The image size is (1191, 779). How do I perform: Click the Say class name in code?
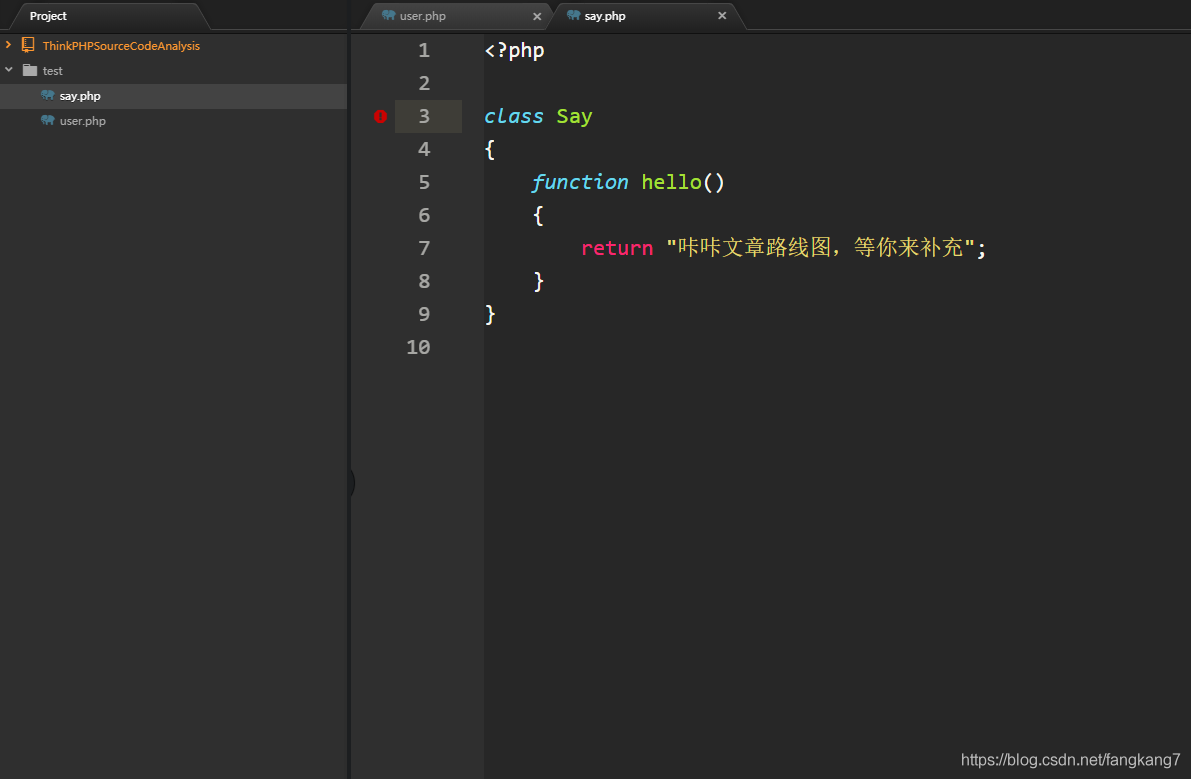click(574, 116)
